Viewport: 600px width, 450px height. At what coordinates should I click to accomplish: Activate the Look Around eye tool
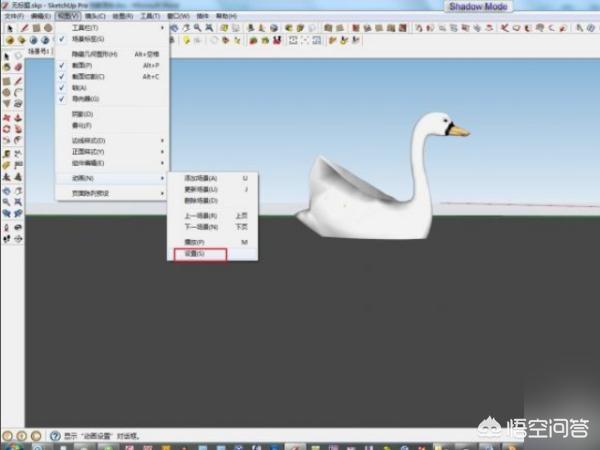(18, 227)
